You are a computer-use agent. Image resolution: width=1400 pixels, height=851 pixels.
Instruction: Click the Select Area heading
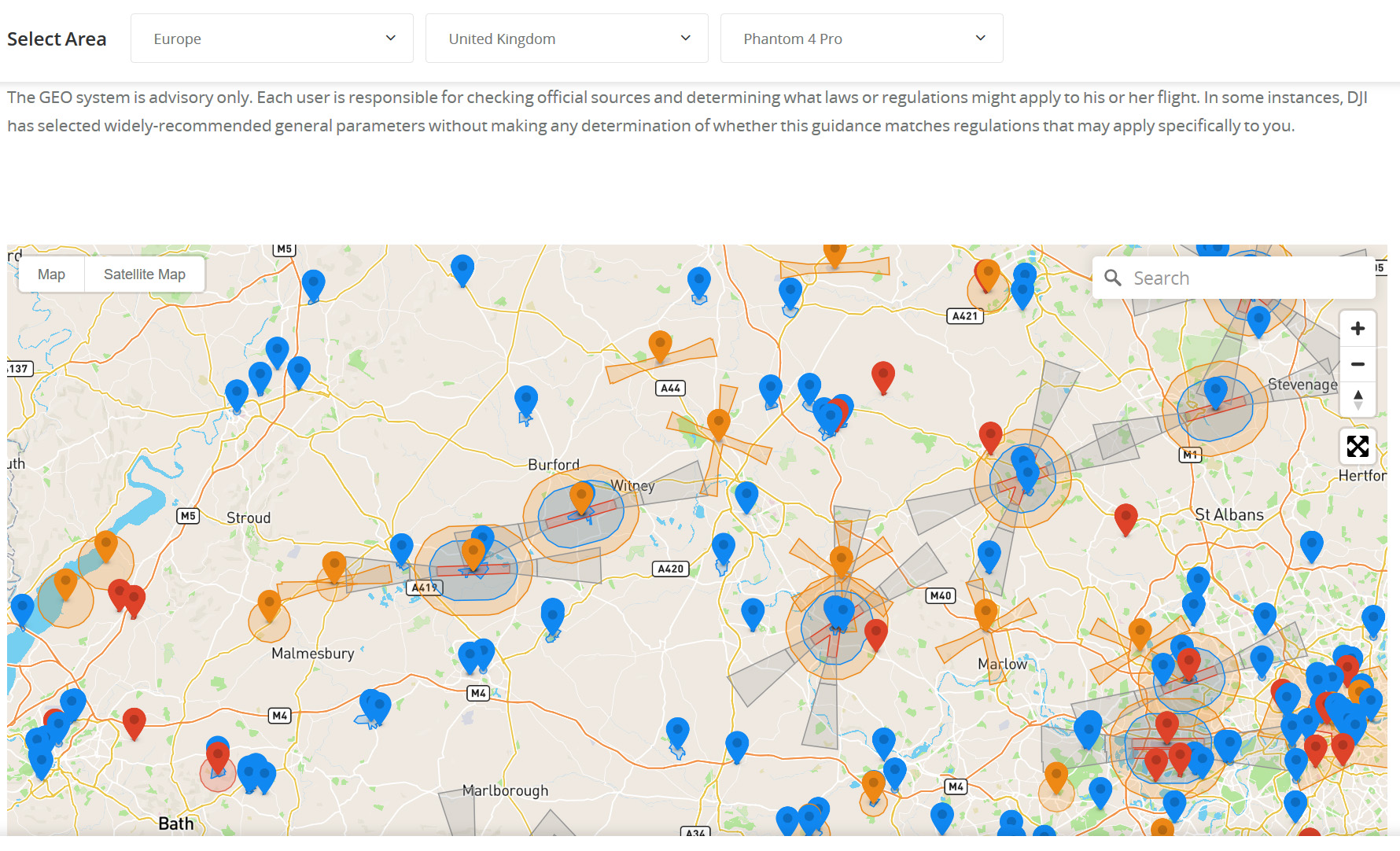pos(57,39)
